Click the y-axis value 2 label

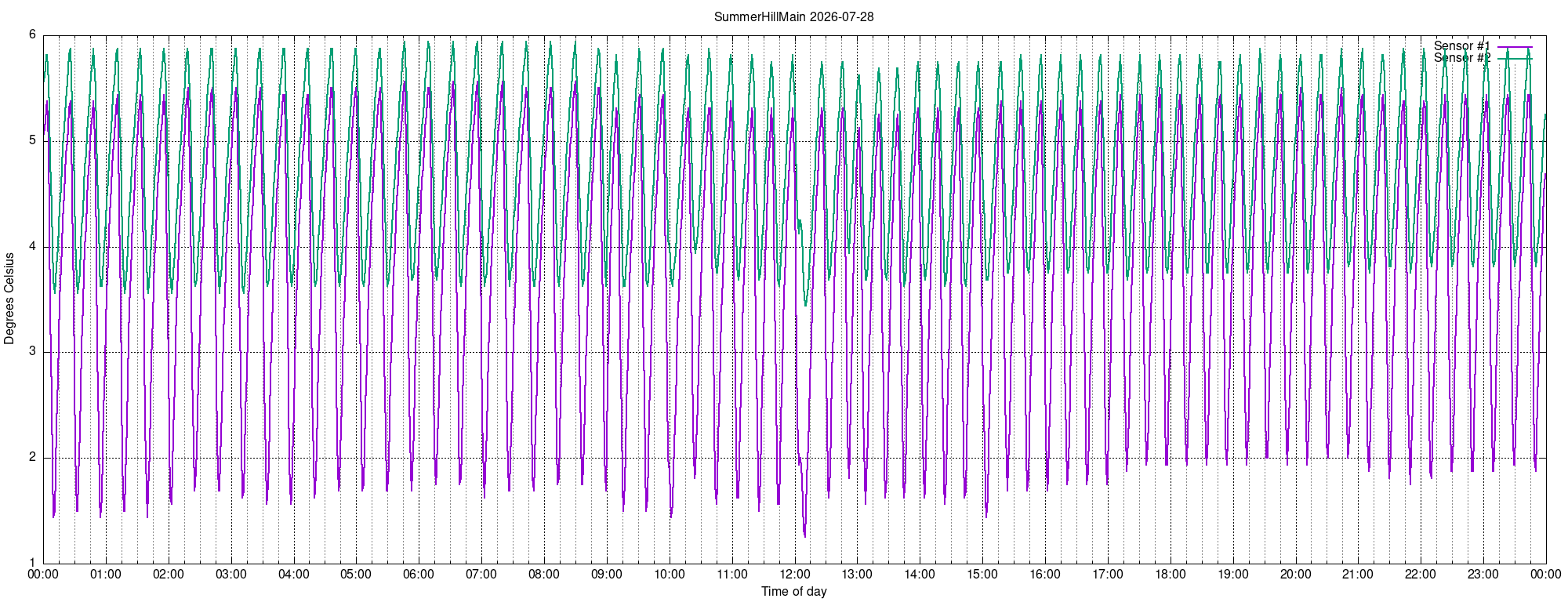pyautogui.click(x=32, y=457)
